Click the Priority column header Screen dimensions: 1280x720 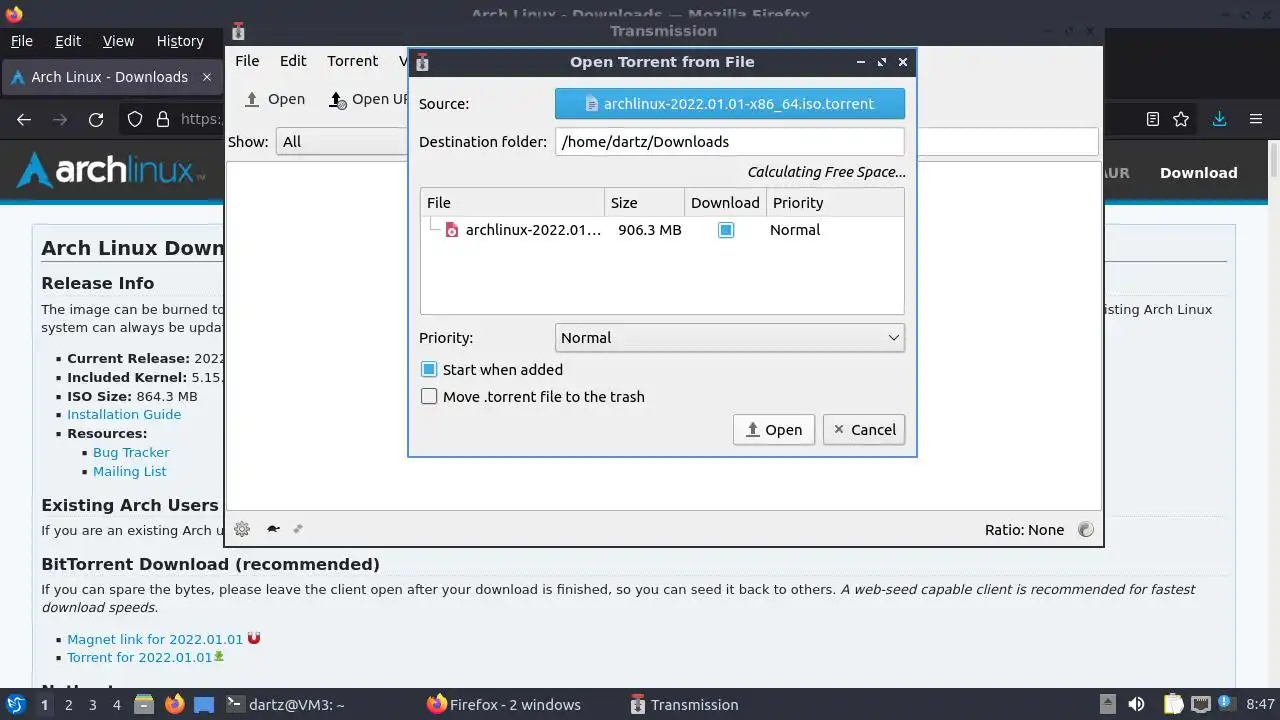(834, 203)
